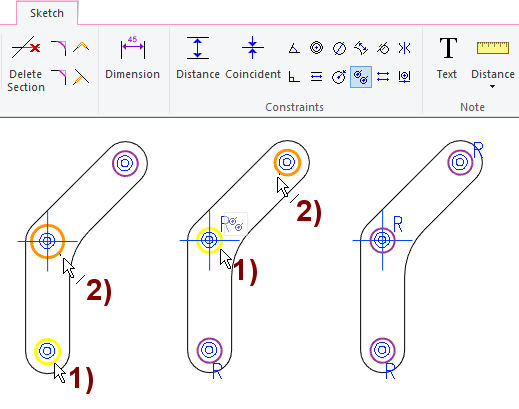519x409 pixels.
Task: Pick the arc length constraint icon
Action: (361, 48)
